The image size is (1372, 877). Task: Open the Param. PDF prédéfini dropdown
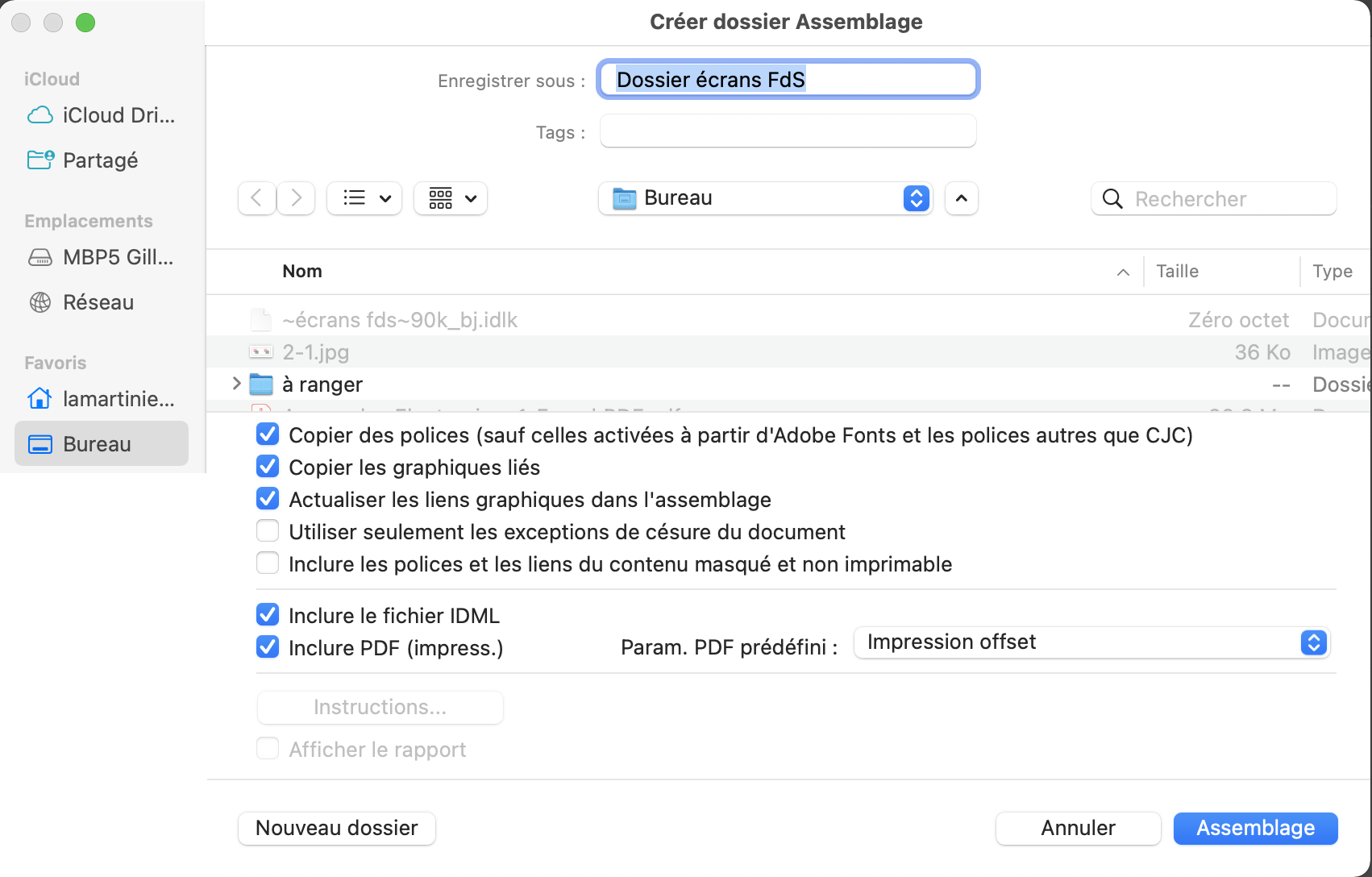click(x=1091, y=642)
